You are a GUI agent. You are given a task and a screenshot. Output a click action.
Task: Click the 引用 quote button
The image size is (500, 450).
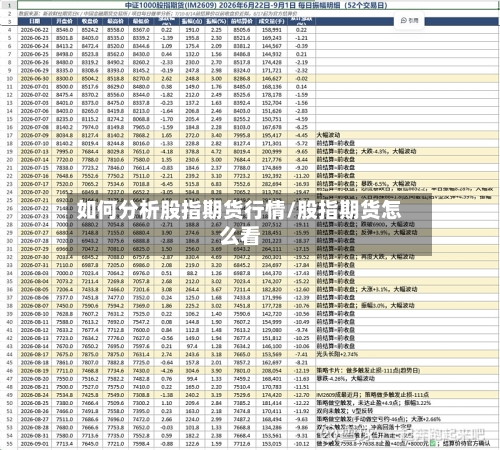pos(409,21)
